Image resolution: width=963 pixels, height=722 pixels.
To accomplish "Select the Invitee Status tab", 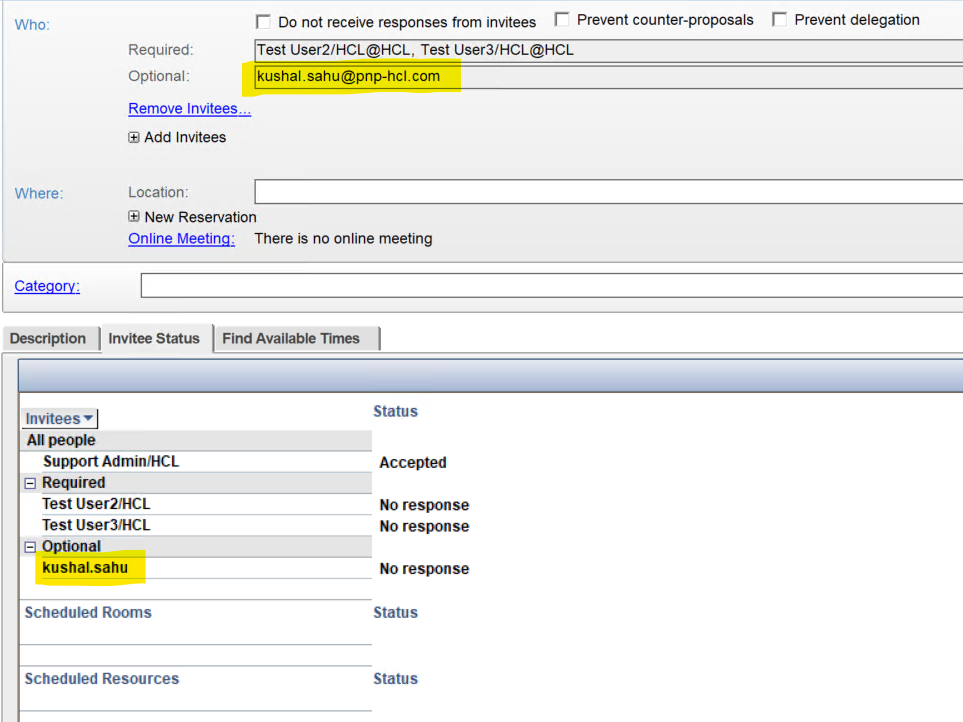I will [x=153, y=339].
